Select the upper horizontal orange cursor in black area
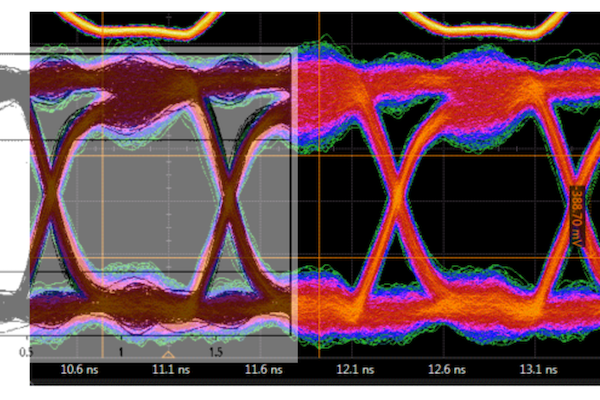 click(450, 154)
